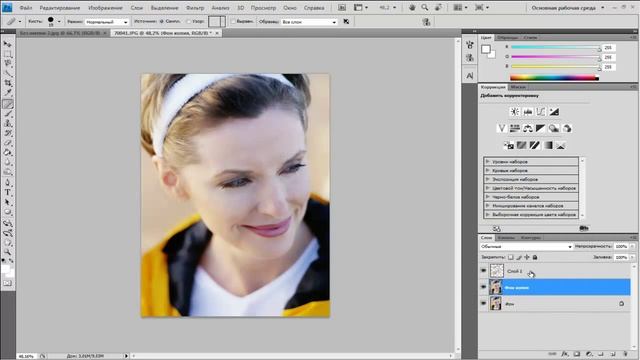Viewport: 640px width, 360px height.
Task: Open the Образец Все слои dropdown
Action: pyautogui.click(x=309, y=22)
